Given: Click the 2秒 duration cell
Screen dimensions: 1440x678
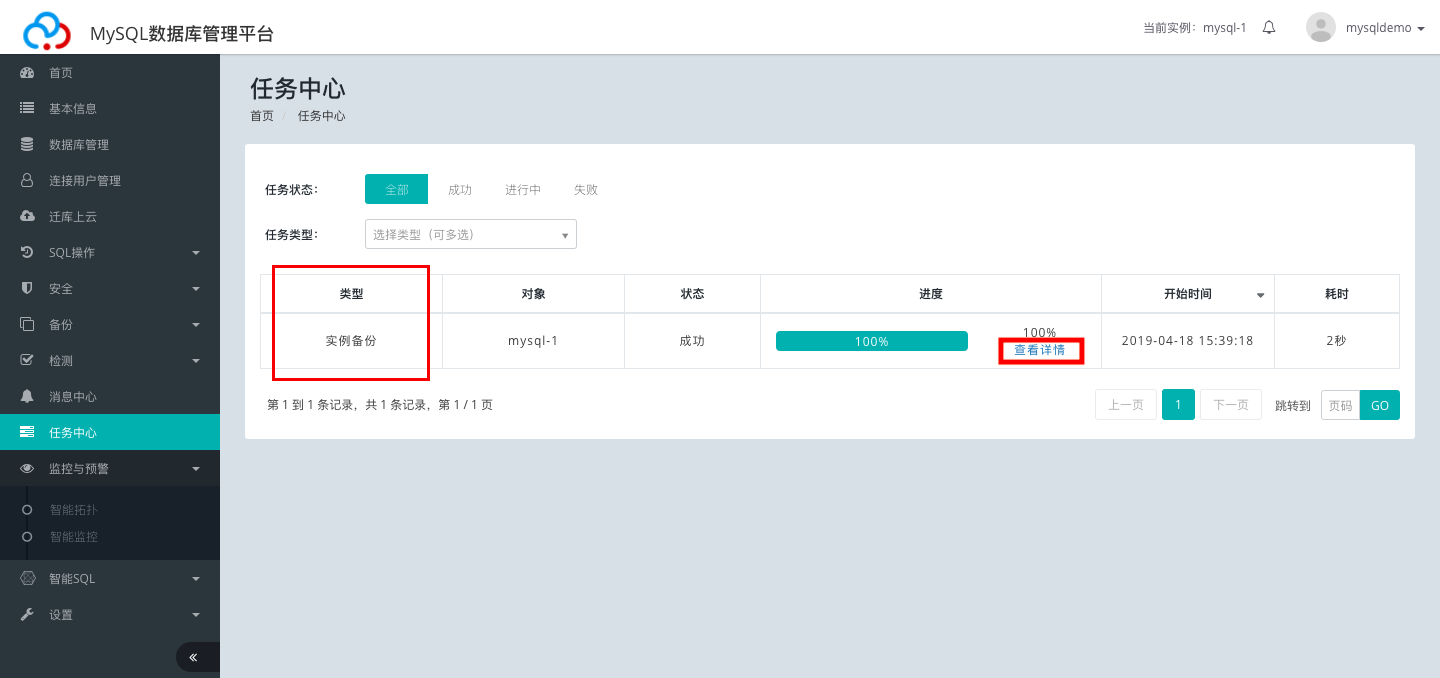Looking at the screenshot, I should click(1337, 341).
